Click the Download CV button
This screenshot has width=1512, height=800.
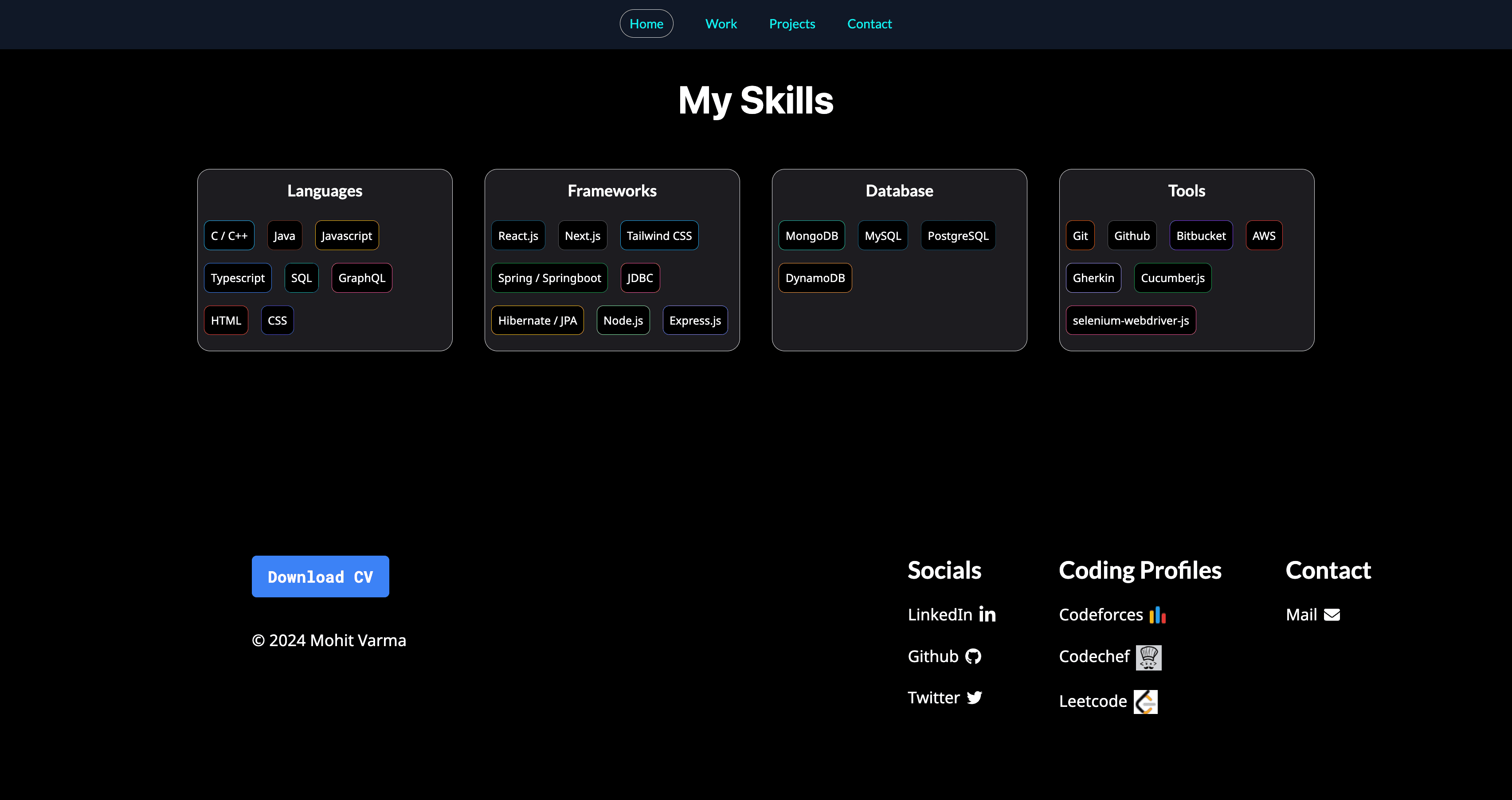pyautogui.click(x=321, y=576)
